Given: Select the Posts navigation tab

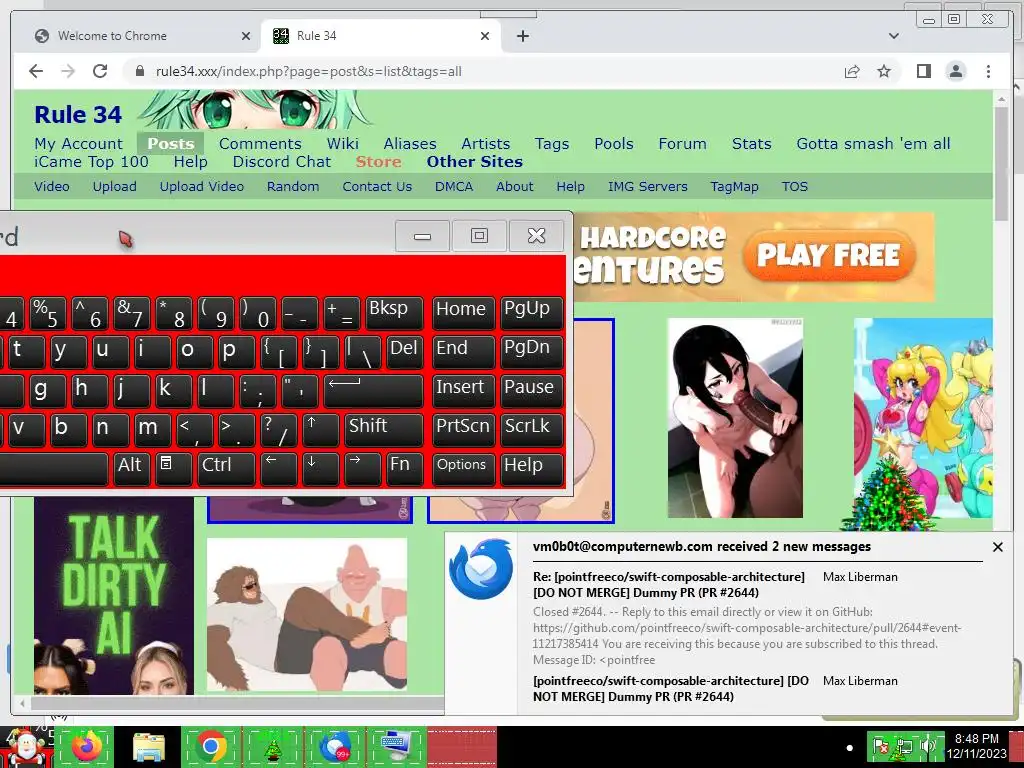Looking at the screenshot, I should [x=170, y=144].
